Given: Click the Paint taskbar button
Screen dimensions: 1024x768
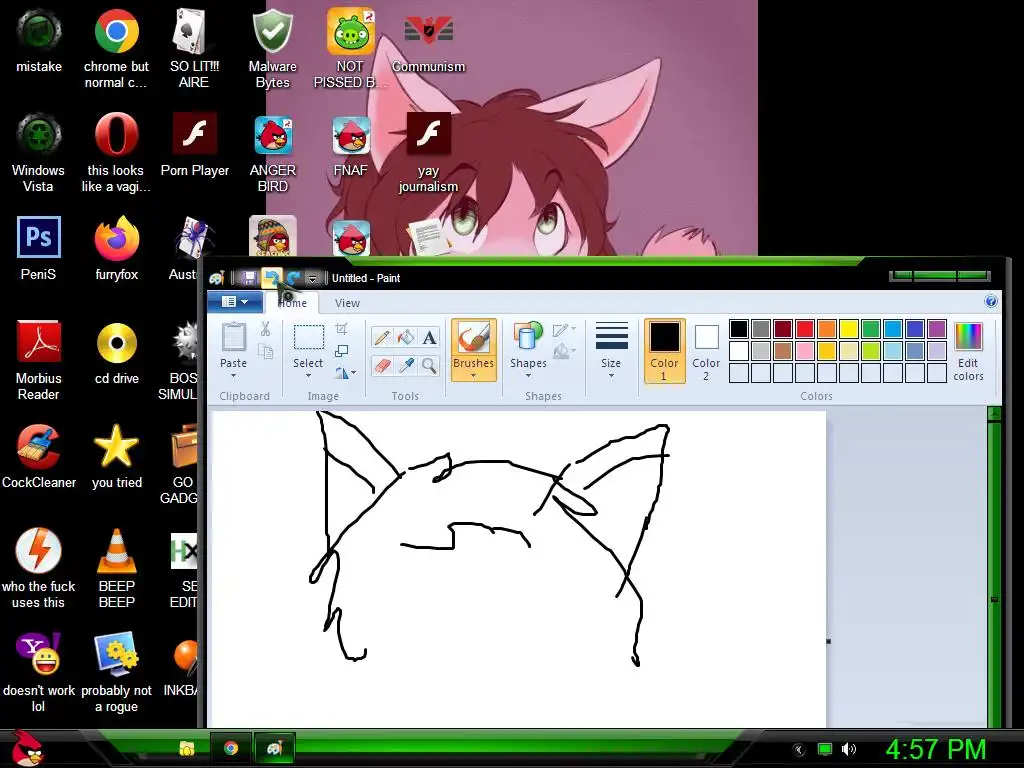Looking at the screenshot, I should [274, 748].
